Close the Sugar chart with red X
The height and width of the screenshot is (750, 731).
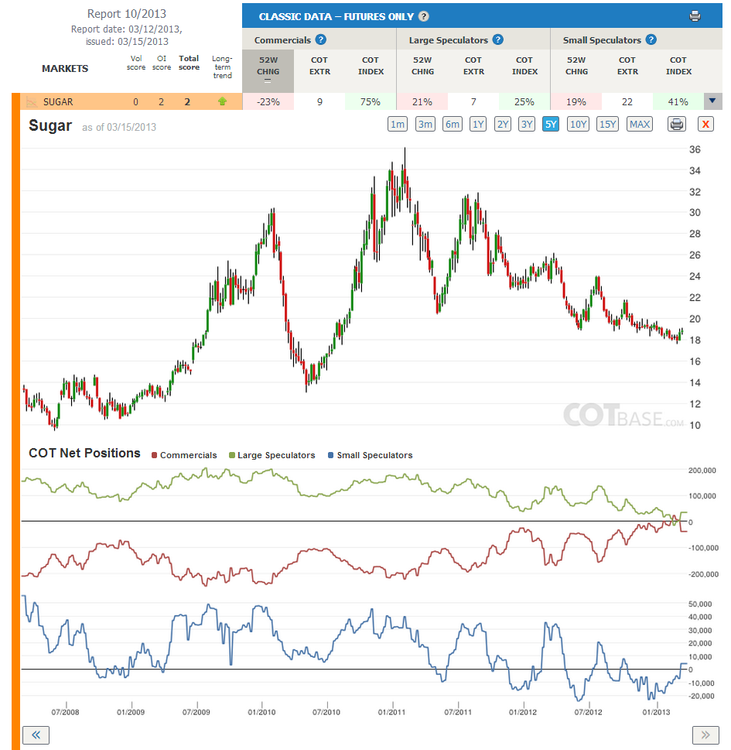705,124
